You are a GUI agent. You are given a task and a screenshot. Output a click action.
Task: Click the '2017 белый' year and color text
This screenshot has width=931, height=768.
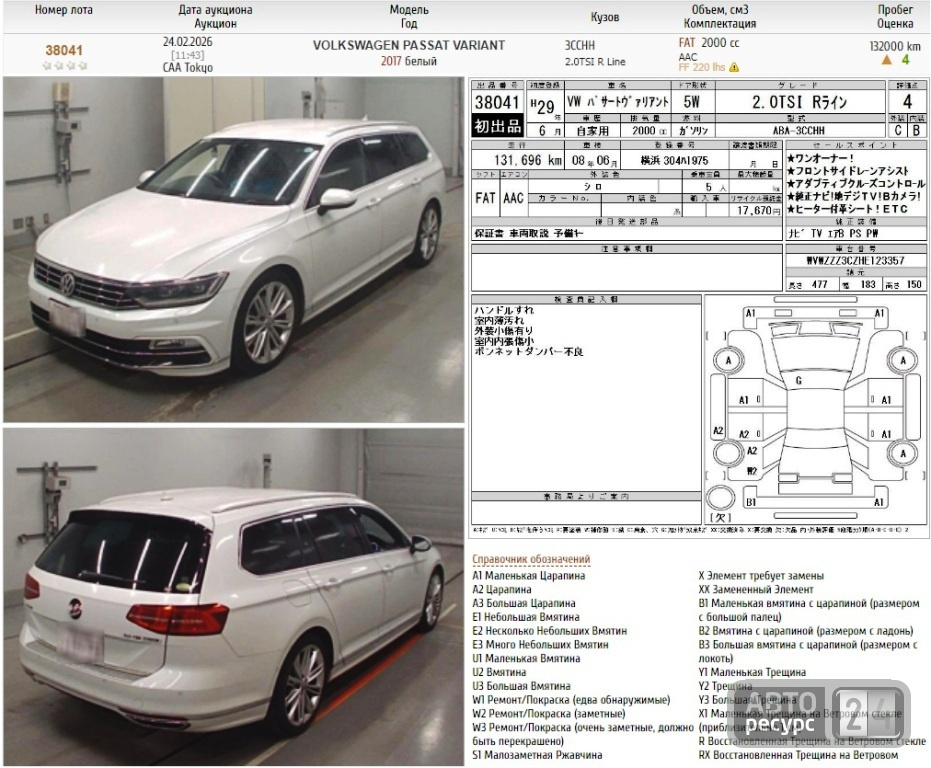pos(408,61)
